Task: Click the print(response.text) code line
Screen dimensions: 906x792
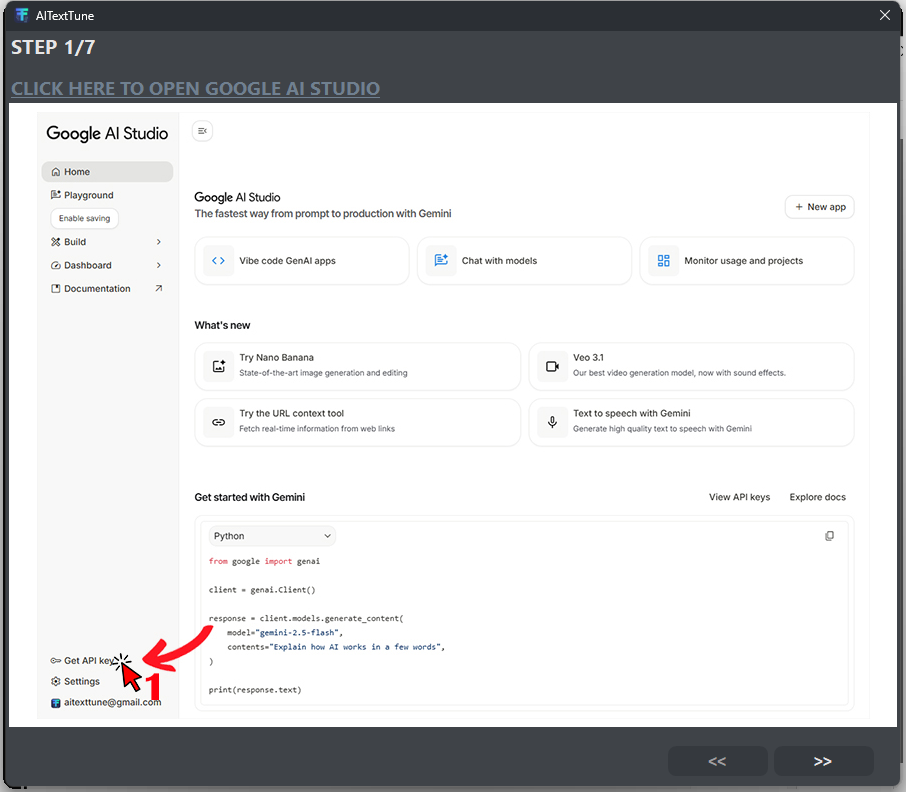Action: (255, 690)
